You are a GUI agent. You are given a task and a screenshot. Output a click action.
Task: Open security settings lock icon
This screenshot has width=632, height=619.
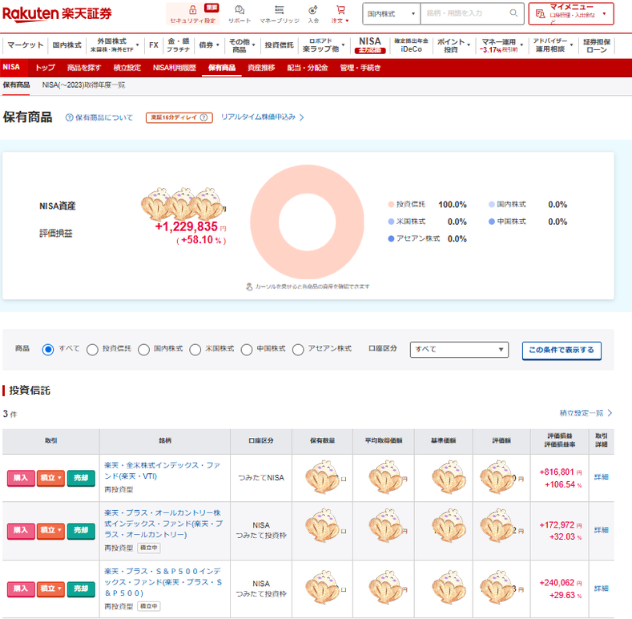click(193, 10)
